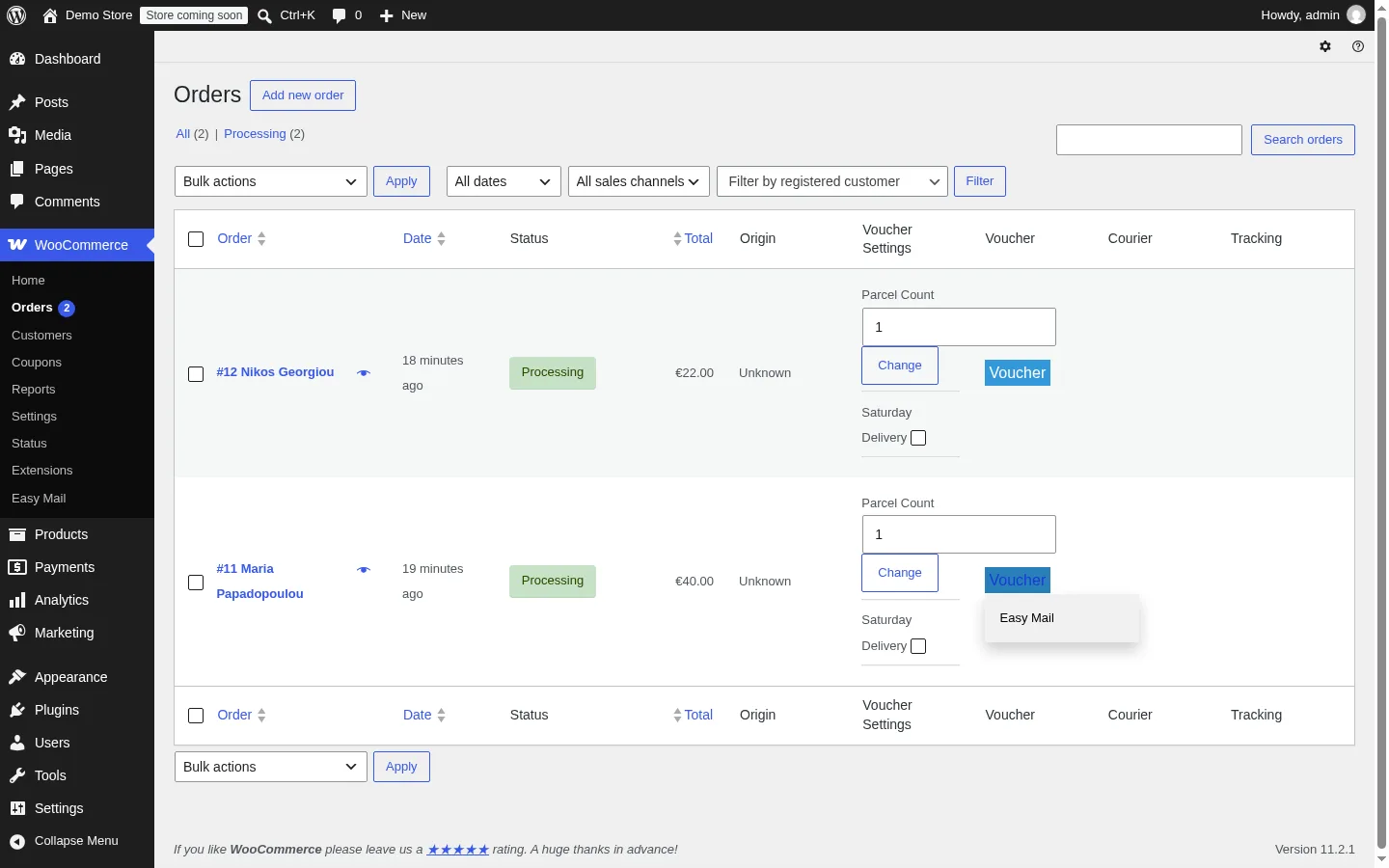Viewport: 1389px width, 868px height.
Task: Click the search magnifier icon in admin bar
Action: [x=264, y=15]
